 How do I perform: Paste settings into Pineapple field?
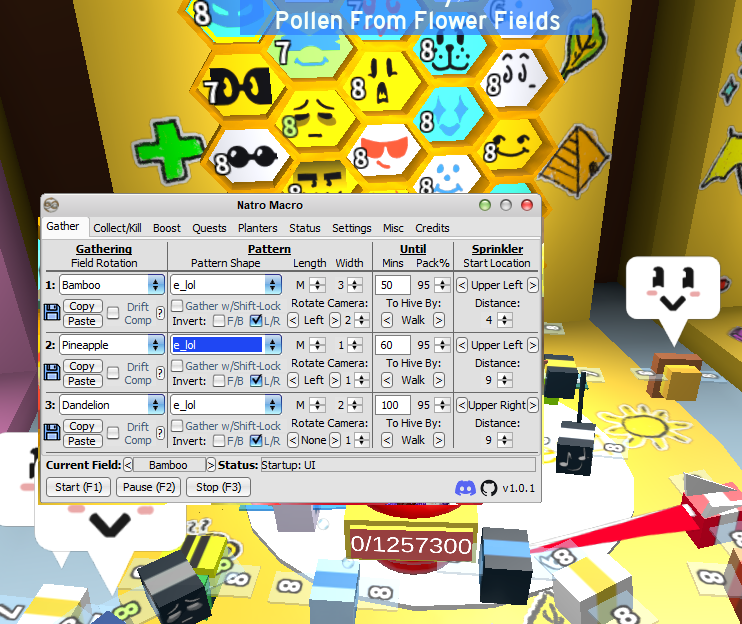82,381
